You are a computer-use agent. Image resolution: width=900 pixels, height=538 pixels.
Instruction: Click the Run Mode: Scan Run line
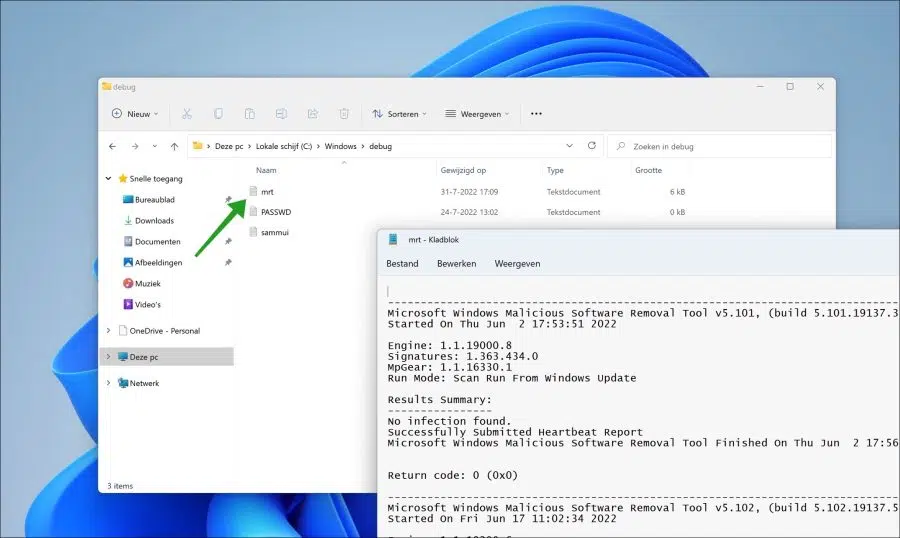(x=512, y=378)
